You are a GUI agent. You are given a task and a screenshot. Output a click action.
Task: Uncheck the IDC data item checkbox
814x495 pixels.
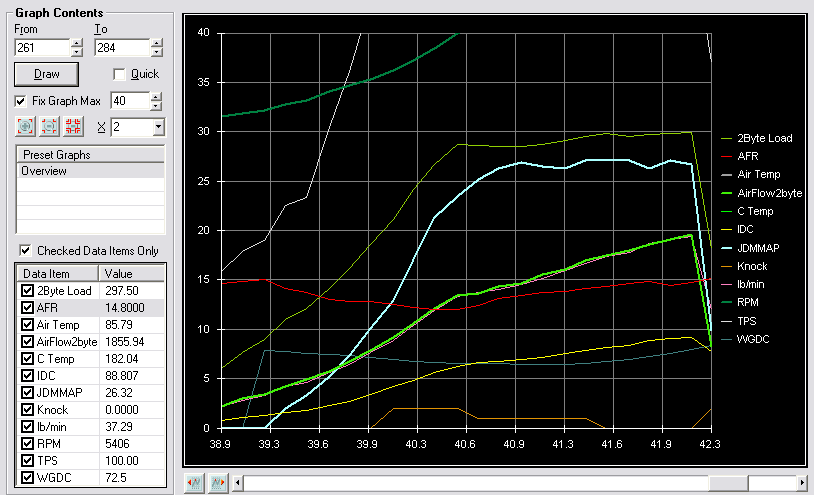click(x=28, y=376)
